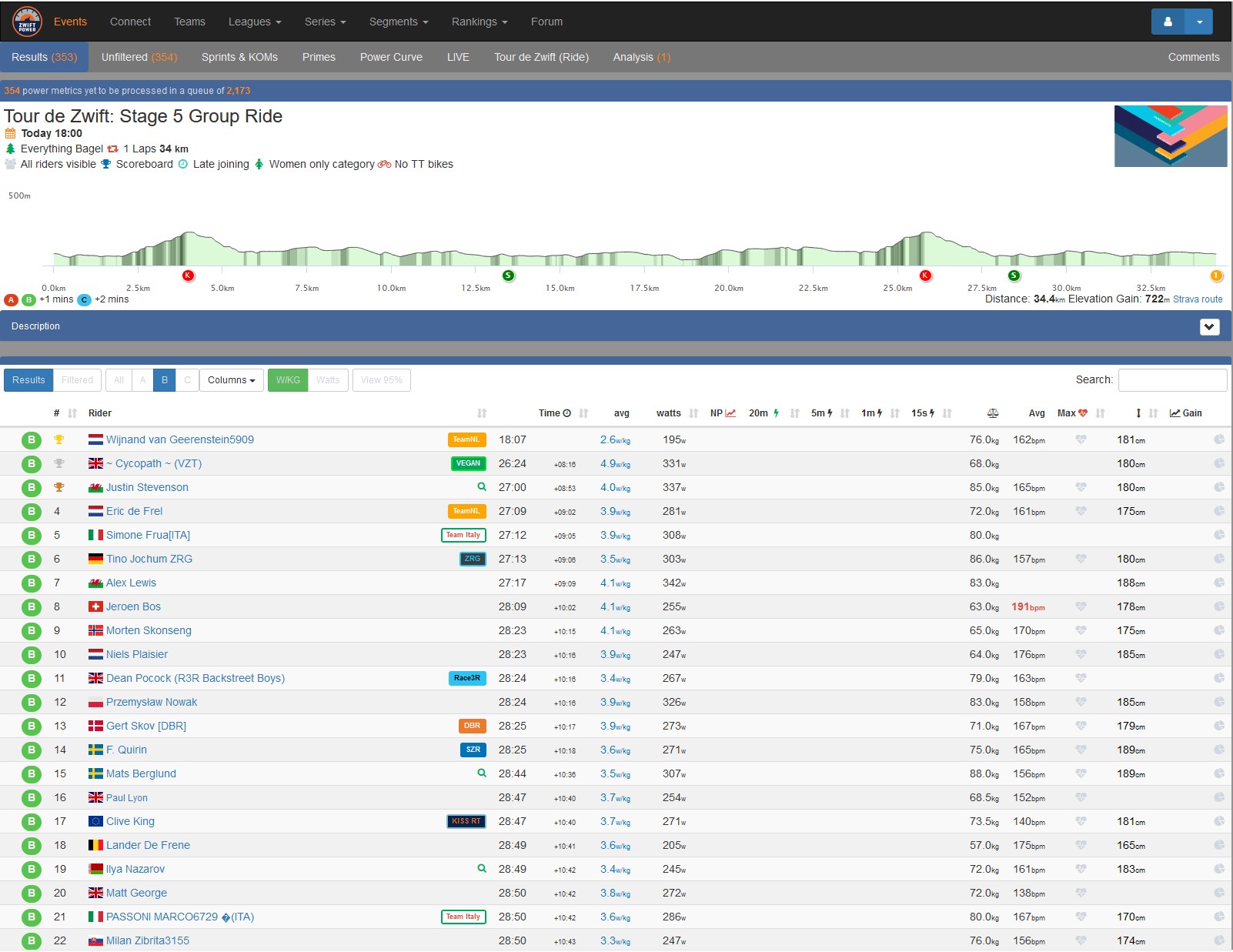Open the Strava route link
Image resolution: width=1233 pixels, height=952 pixels.
[1198, 299]
